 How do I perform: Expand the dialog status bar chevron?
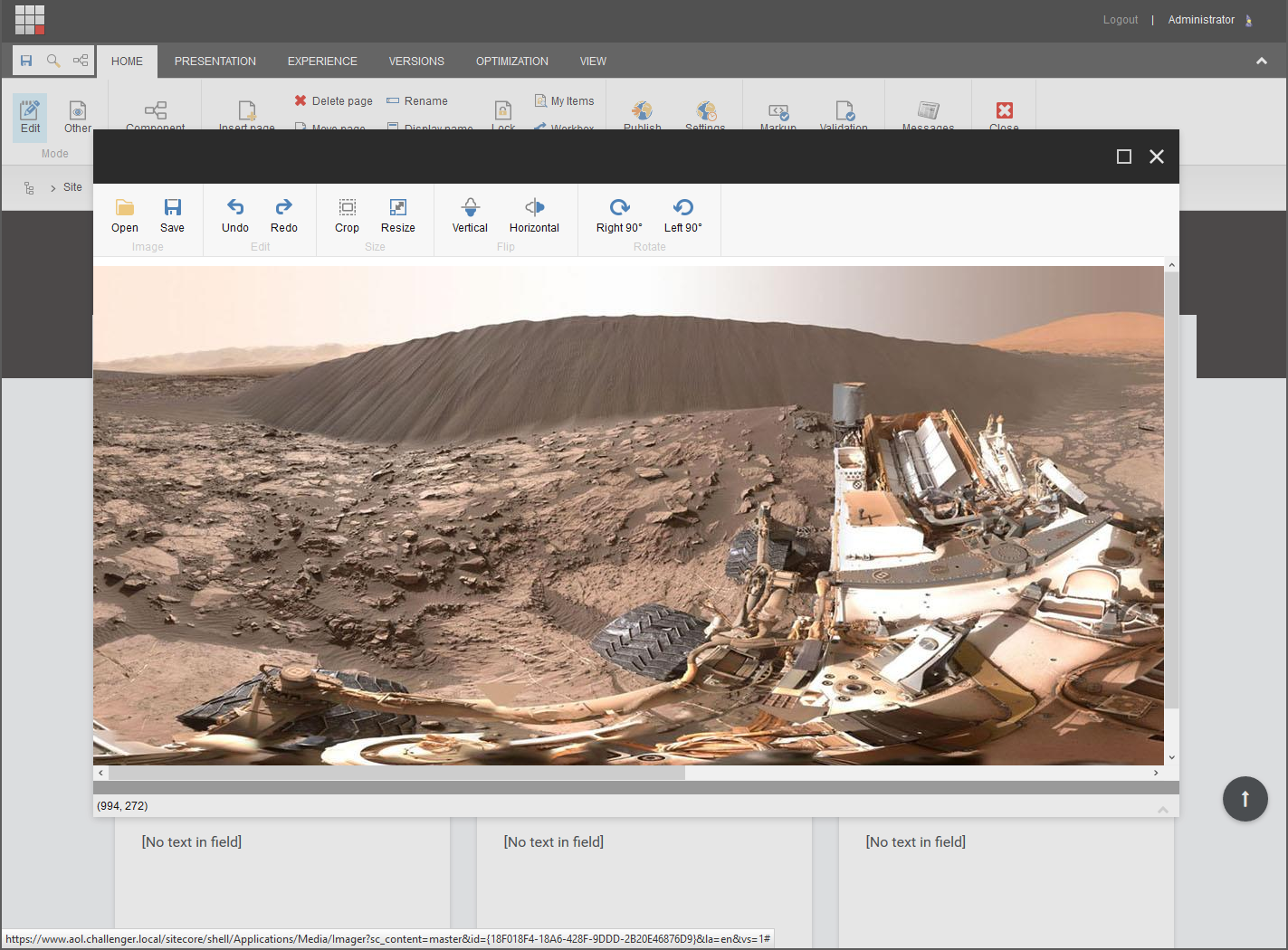pos(1163,810)
